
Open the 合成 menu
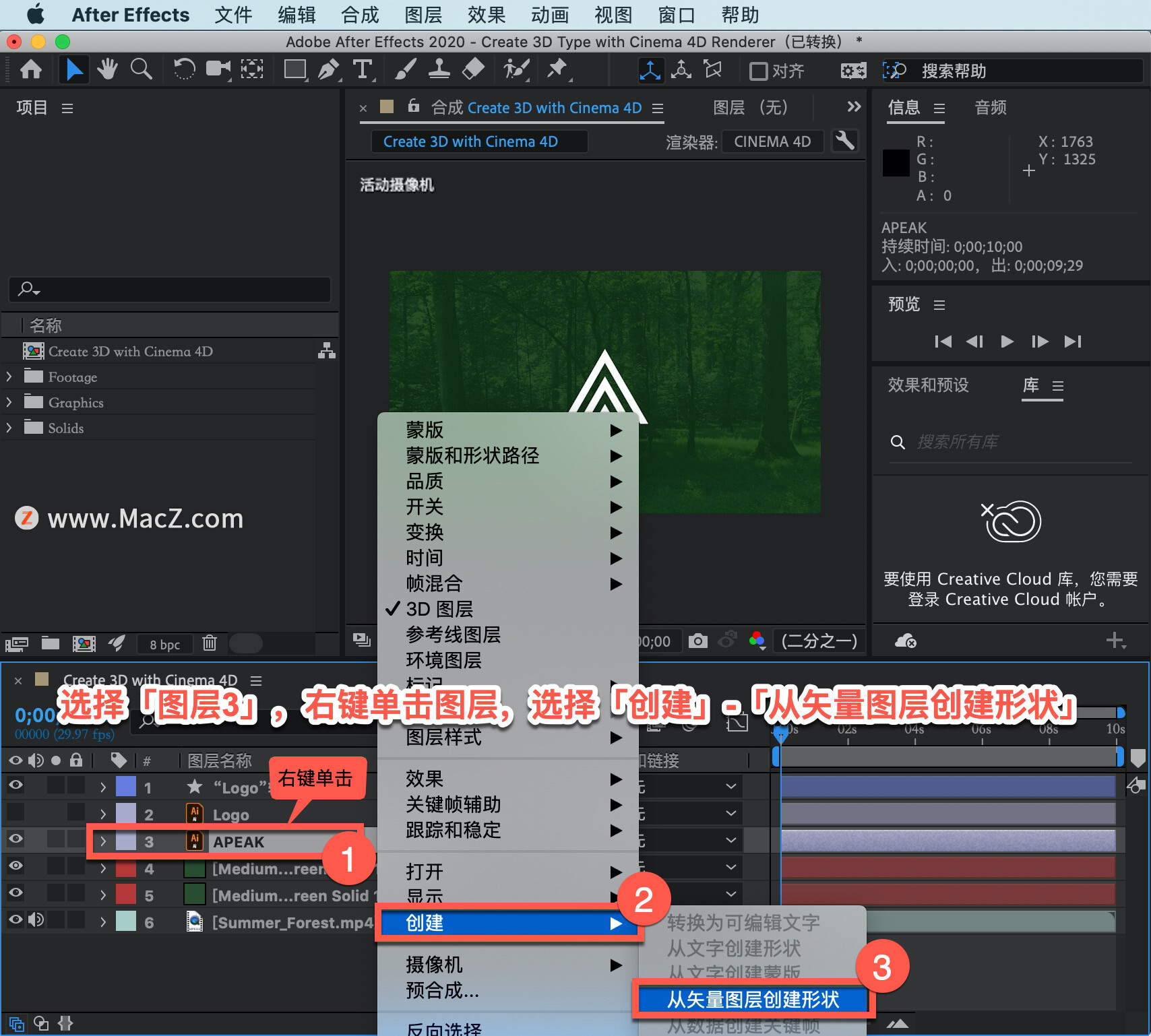click(360, 15)
